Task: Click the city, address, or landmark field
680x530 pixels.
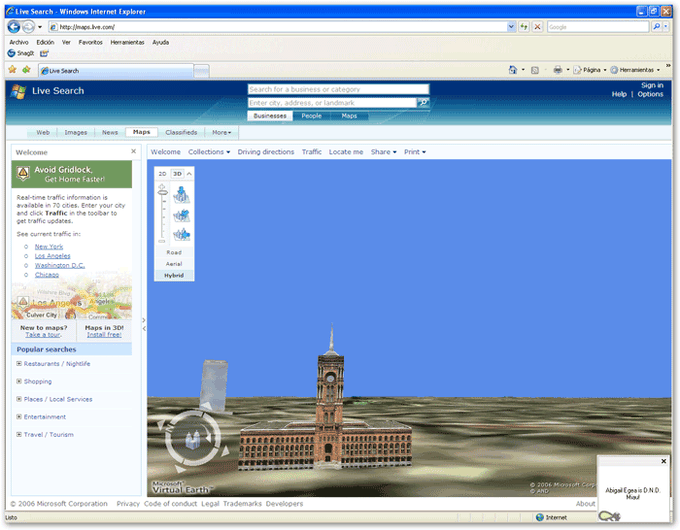Action: tap(332, 103)
